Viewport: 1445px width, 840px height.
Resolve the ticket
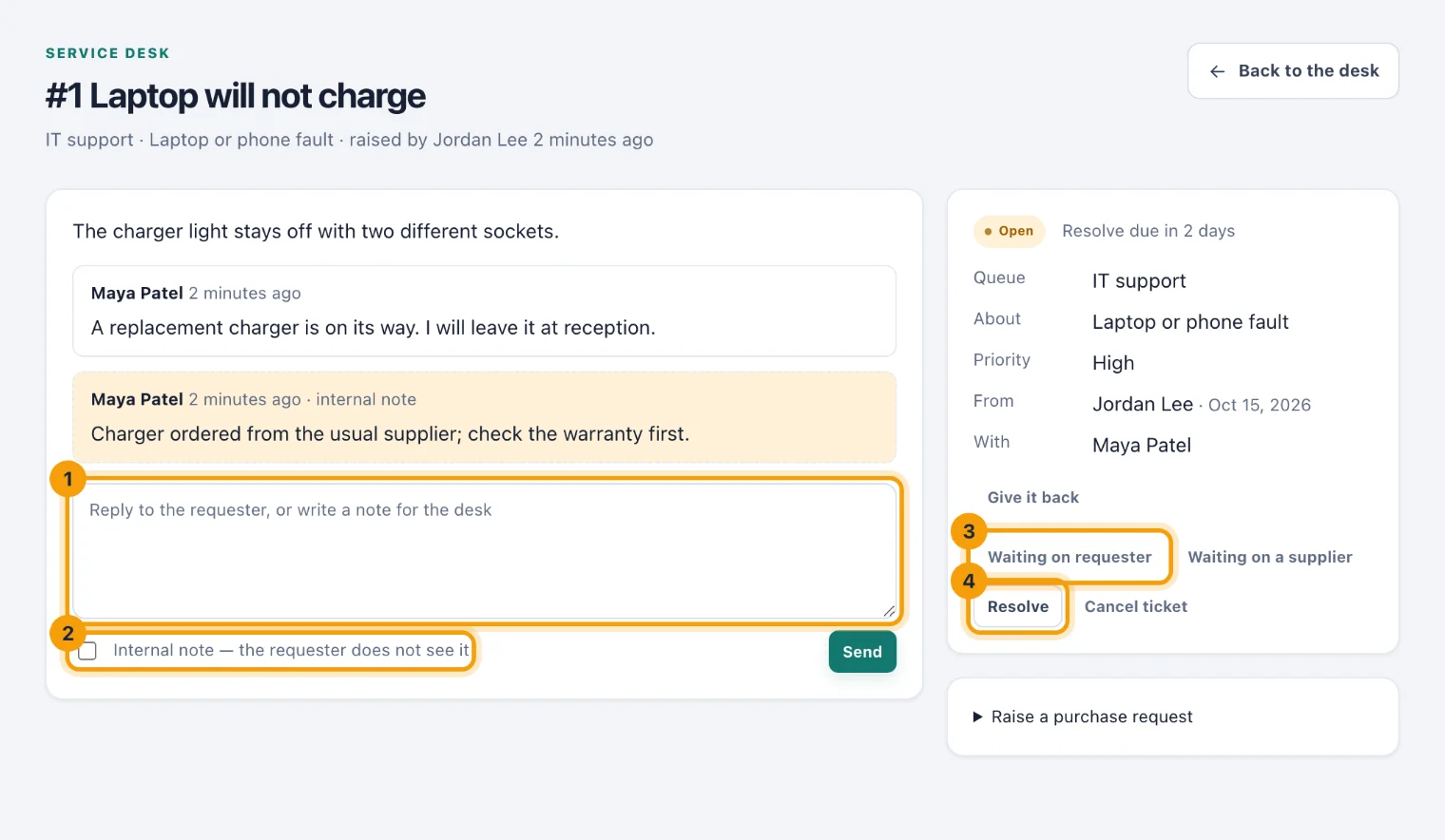[1018, 606]
